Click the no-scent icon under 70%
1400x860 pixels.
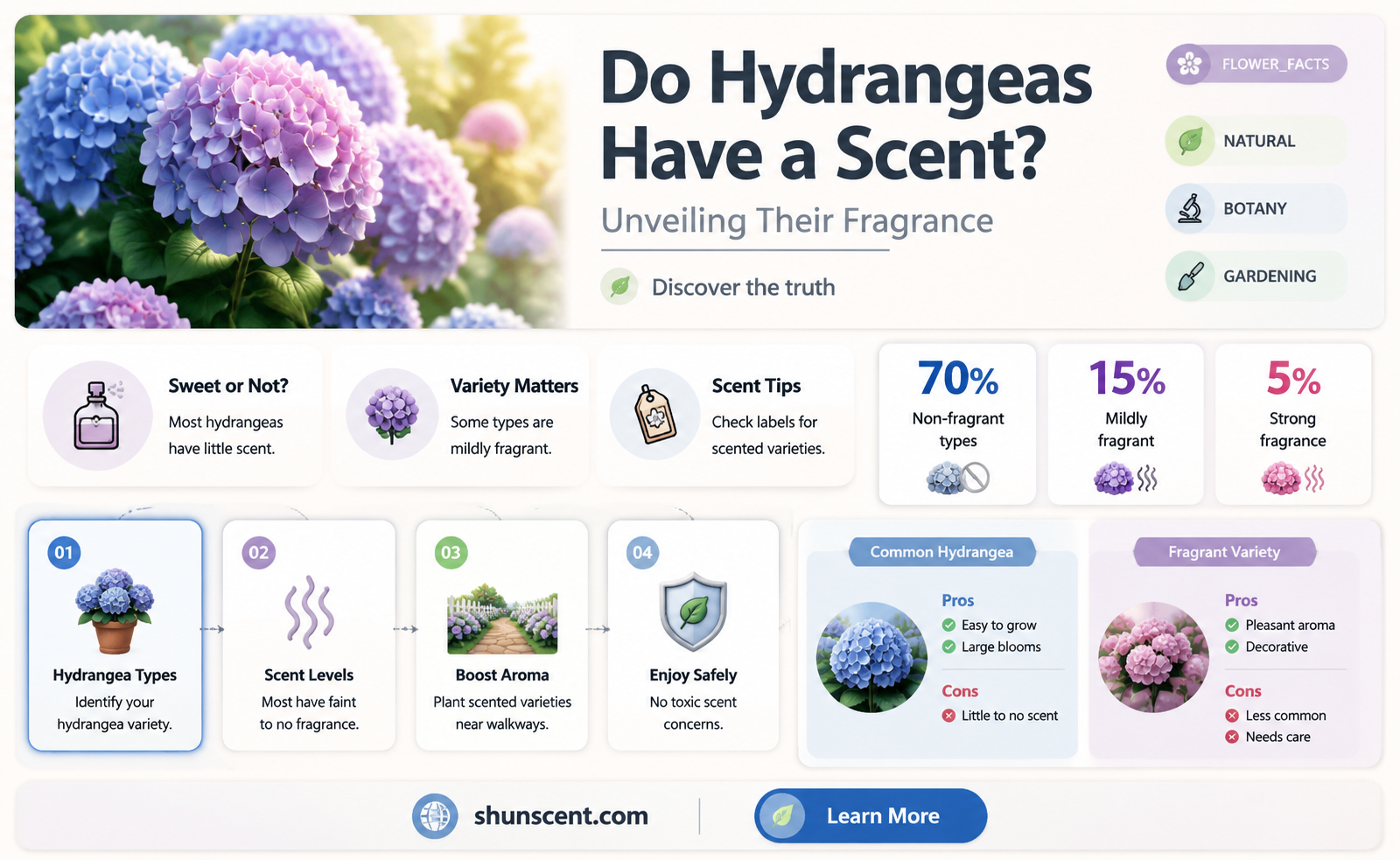click(x=958, y=478)
